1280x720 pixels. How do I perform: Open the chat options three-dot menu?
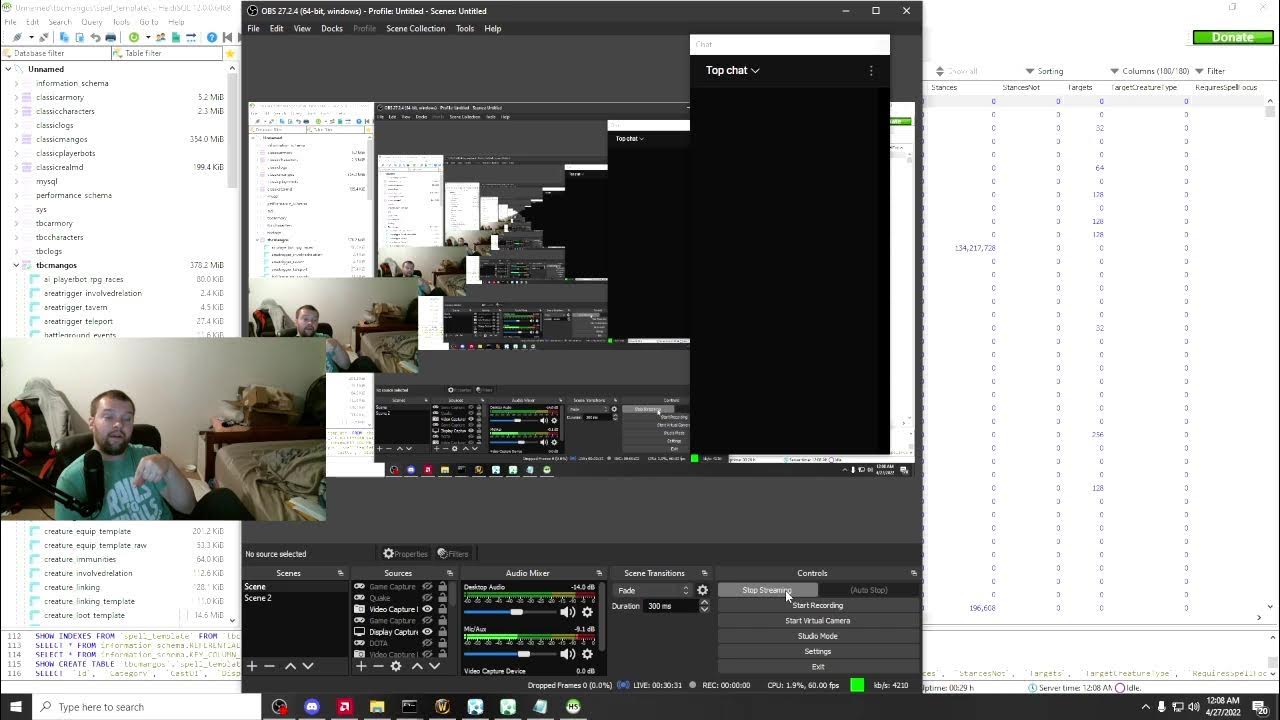(x=871, y=70)
